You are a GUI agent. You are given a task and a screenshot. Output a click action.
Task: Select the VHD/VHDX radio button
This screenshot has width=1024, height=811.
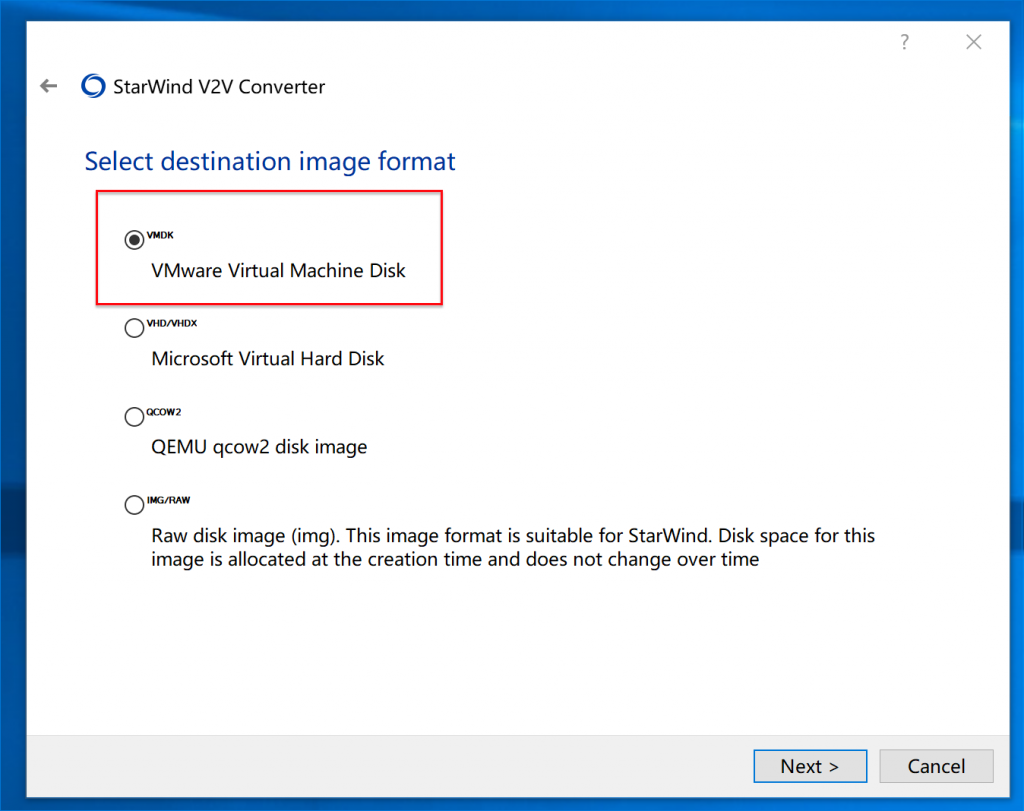coord(134,328)
